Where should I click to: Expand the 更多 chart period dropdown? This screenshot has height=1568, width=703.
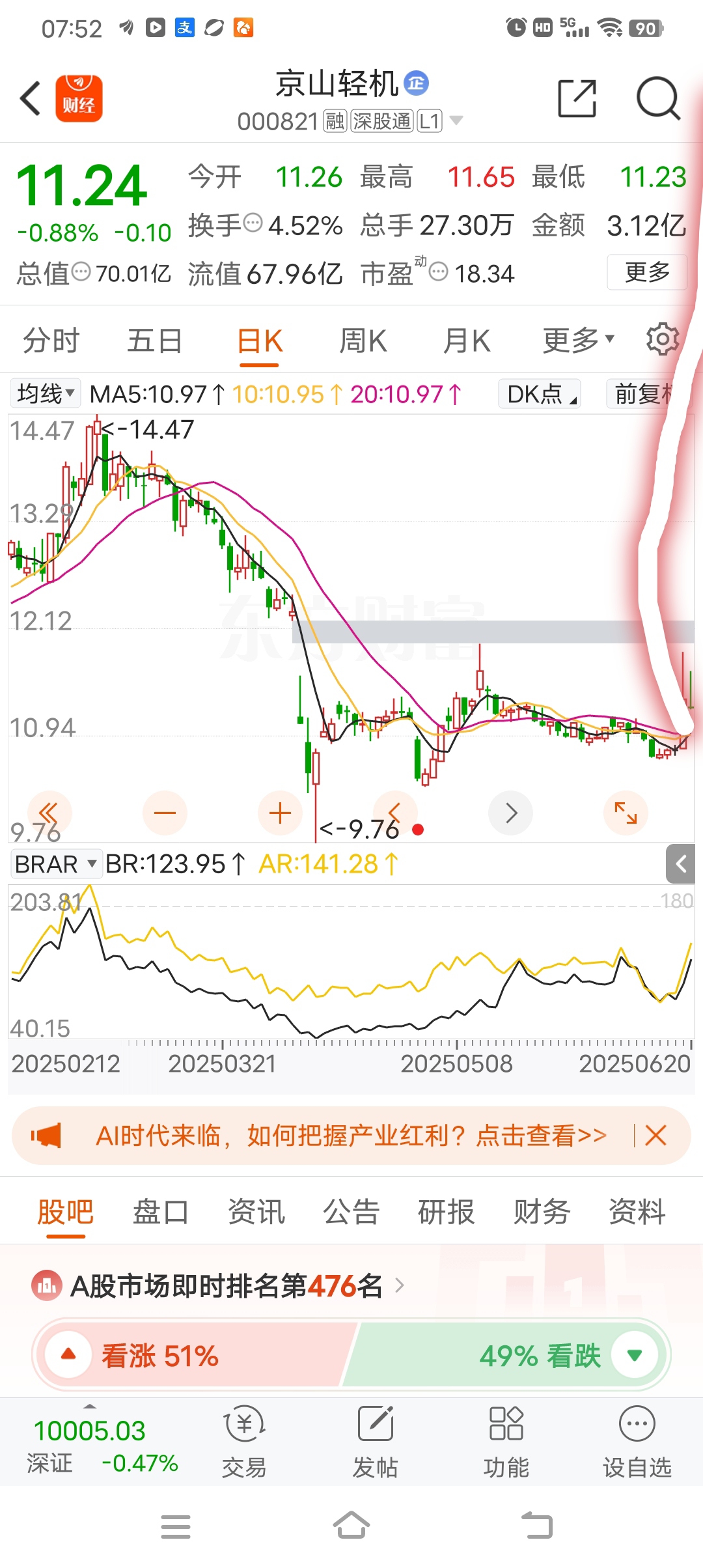pos(578,340)
